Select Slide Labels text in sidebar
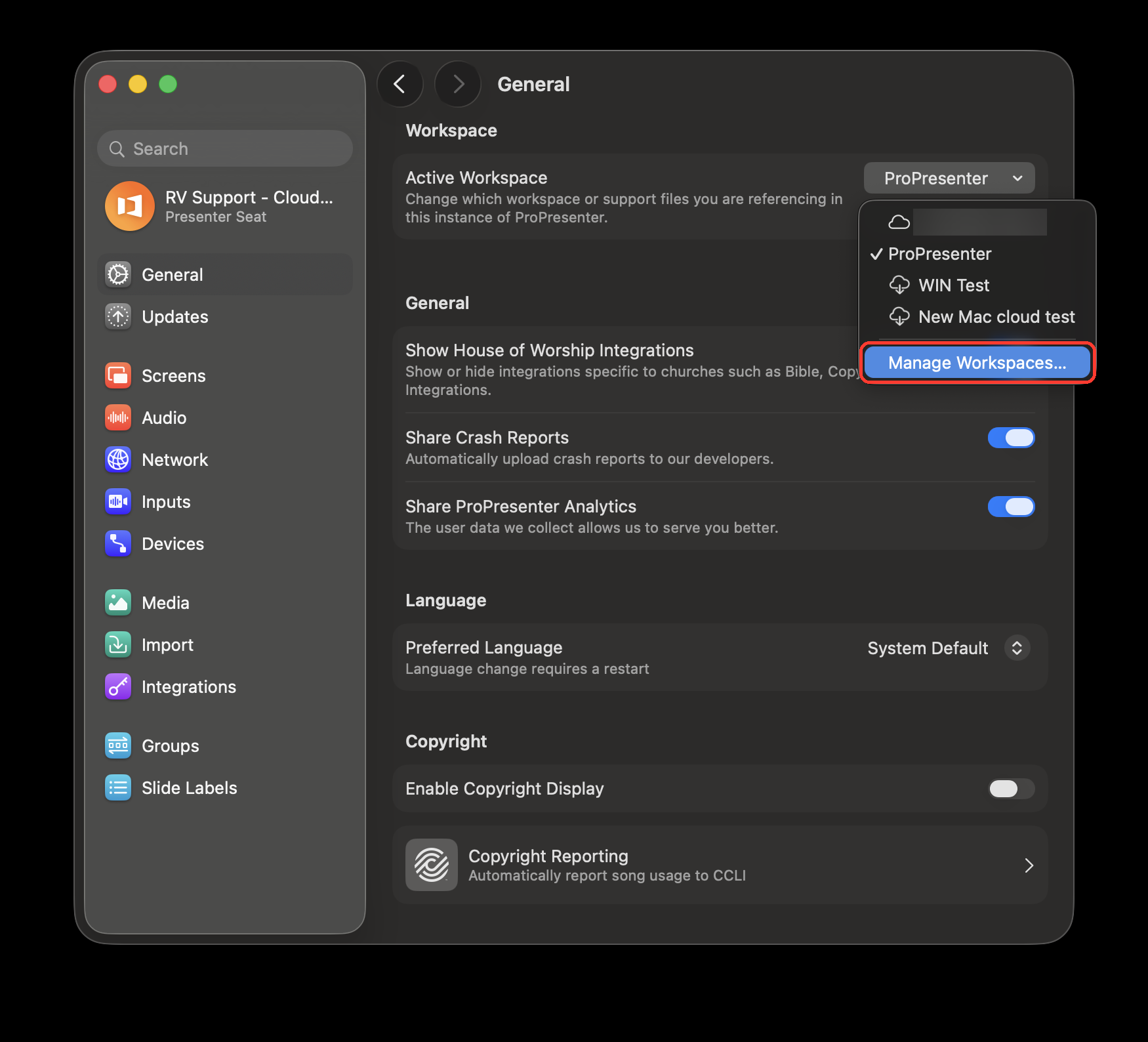 point(190,788)
